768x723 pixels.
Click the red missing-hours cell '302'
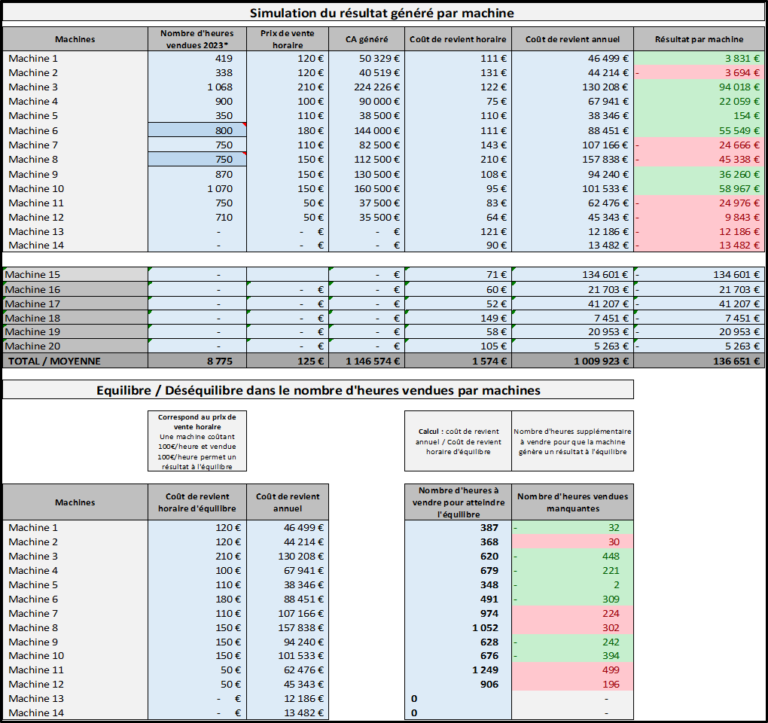tap(572, 627)
